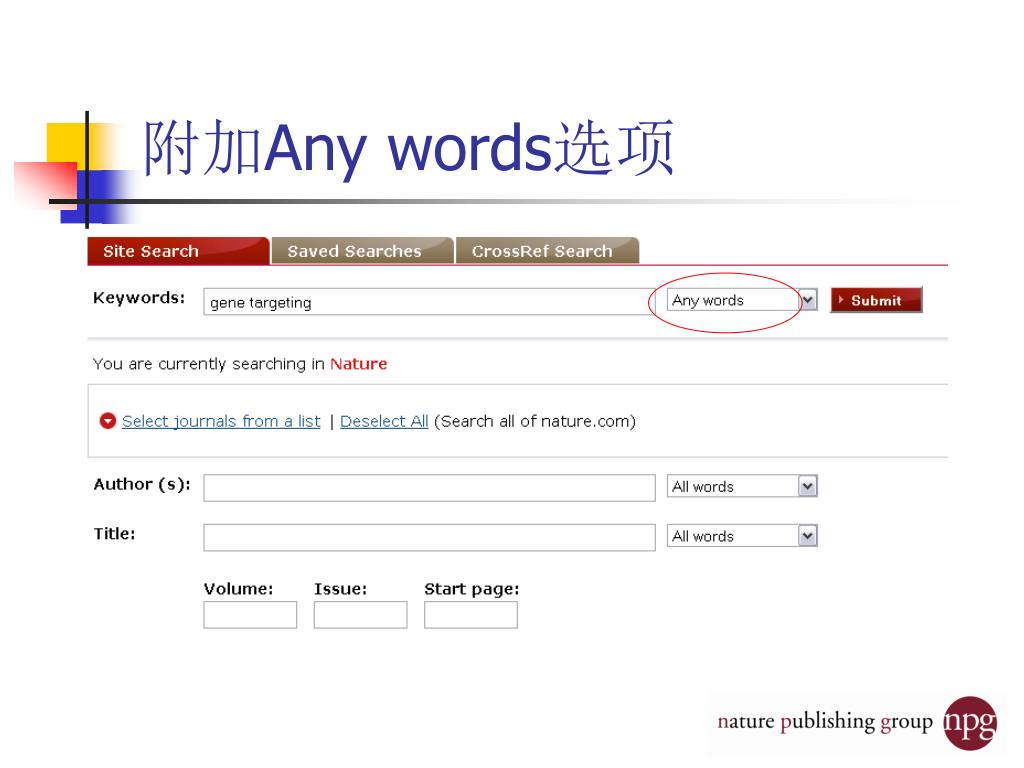
Task: Open the Keywords 'Any words' dropdown
Action: (x=742, y=300)
